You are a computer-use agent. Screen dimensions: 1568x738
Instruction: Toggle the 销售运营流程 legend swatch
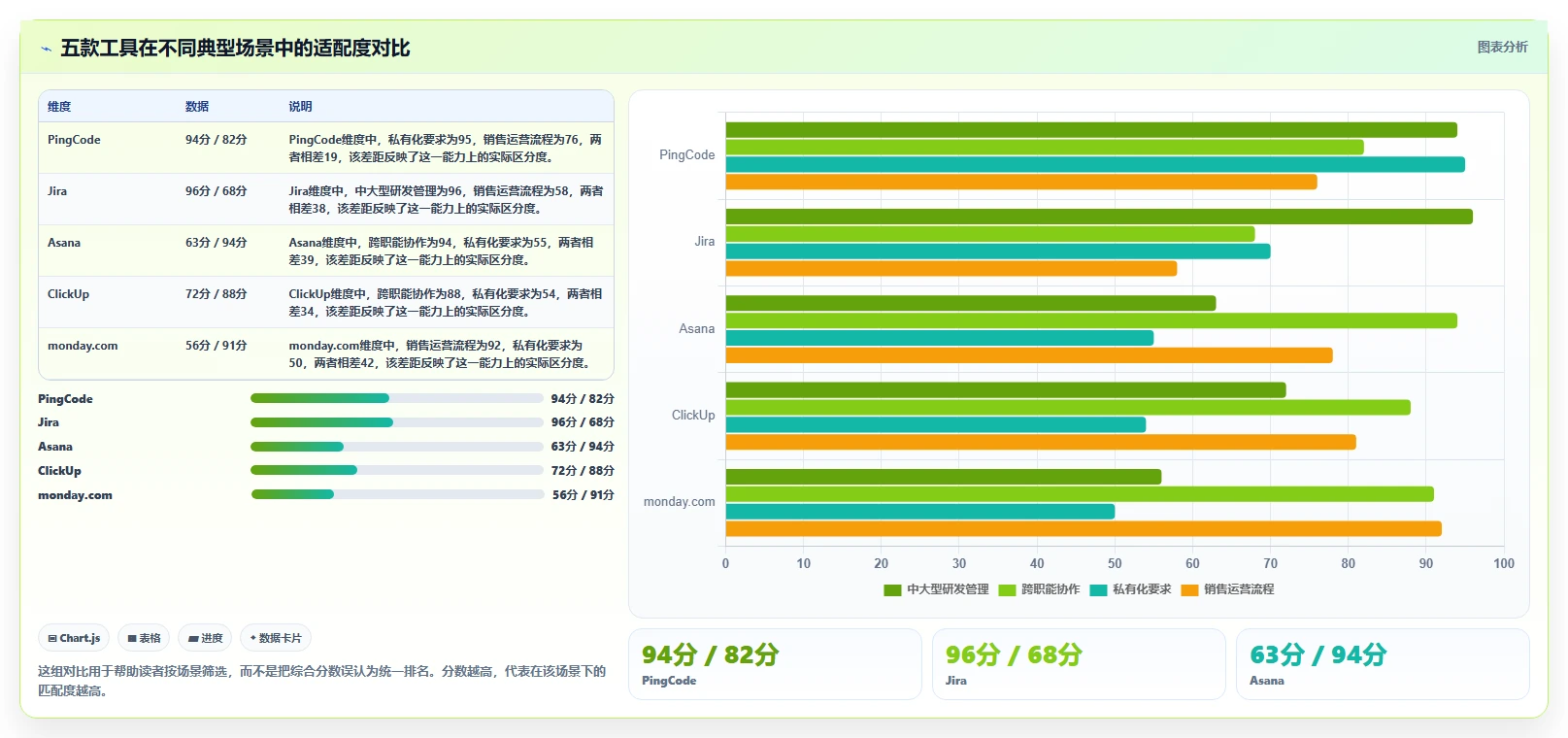[x=1189, y=589]
